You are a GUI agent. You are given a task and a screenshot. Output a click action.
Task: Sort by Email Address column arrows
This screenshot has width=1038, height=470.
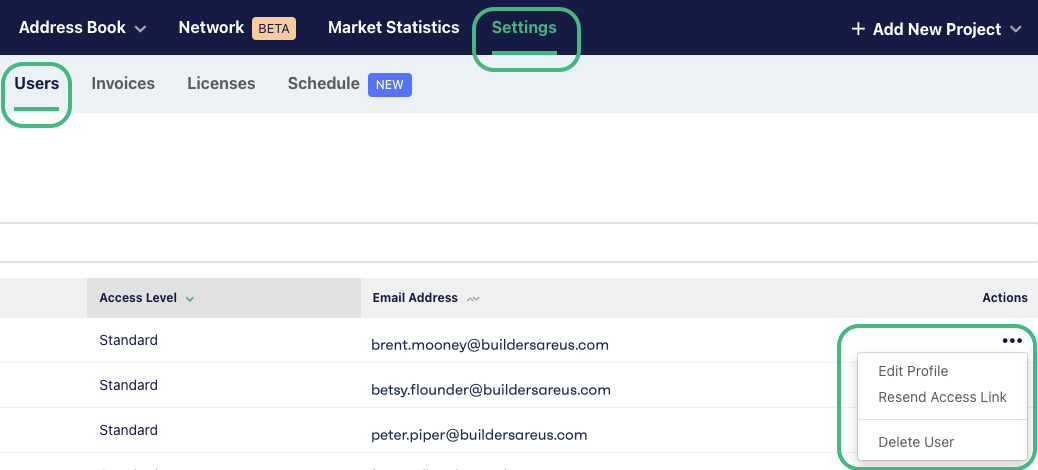[x=473, y=299]
